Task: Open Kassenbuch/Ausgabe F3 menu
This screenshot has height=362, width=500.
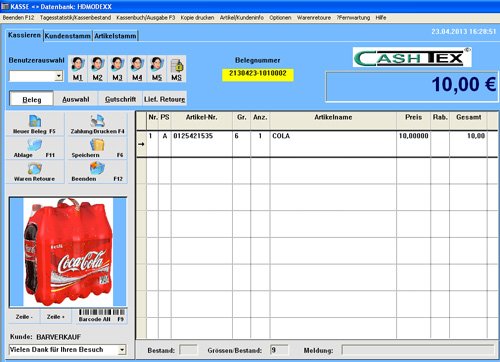Action: pos(146,18)
